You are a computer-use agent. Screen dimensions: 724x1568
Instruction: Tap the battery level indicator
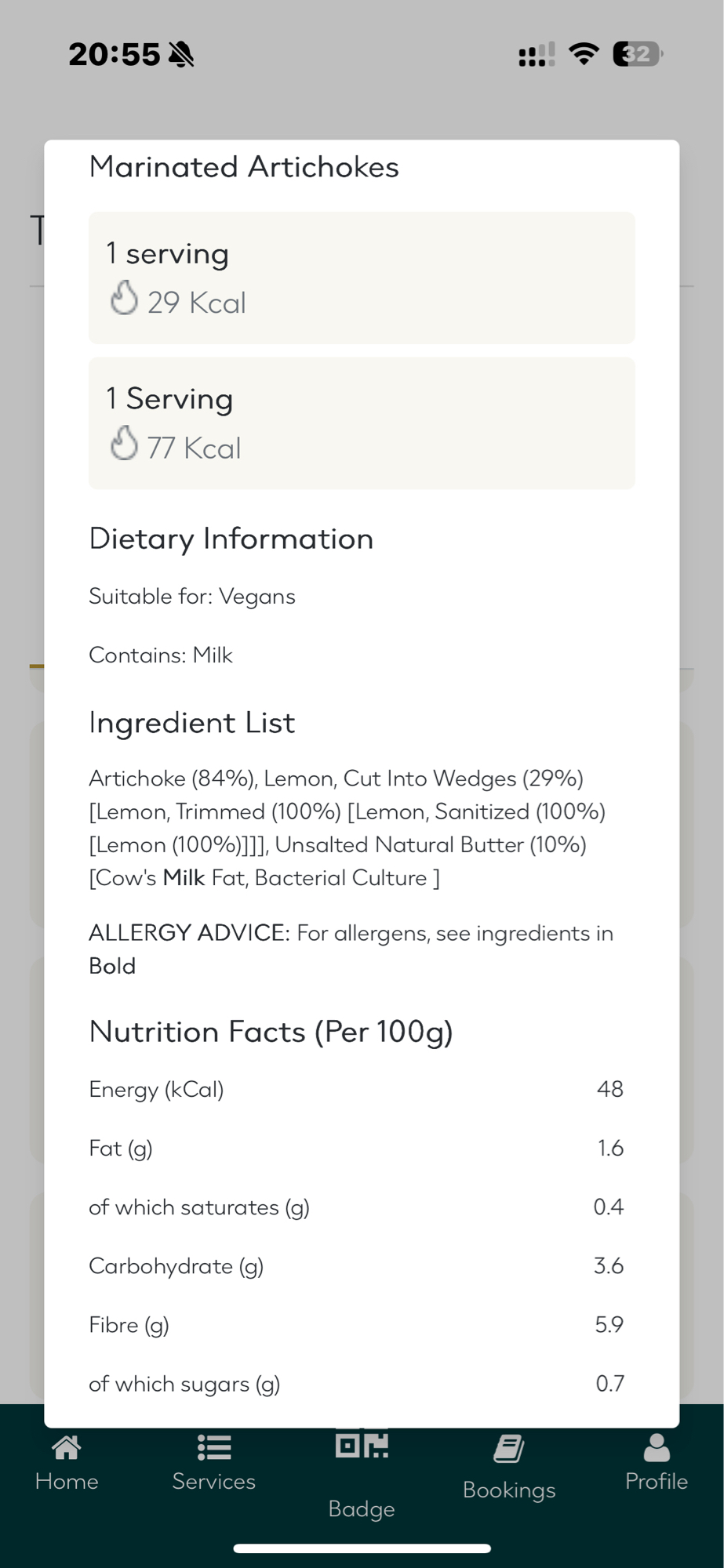click(637, 54)
